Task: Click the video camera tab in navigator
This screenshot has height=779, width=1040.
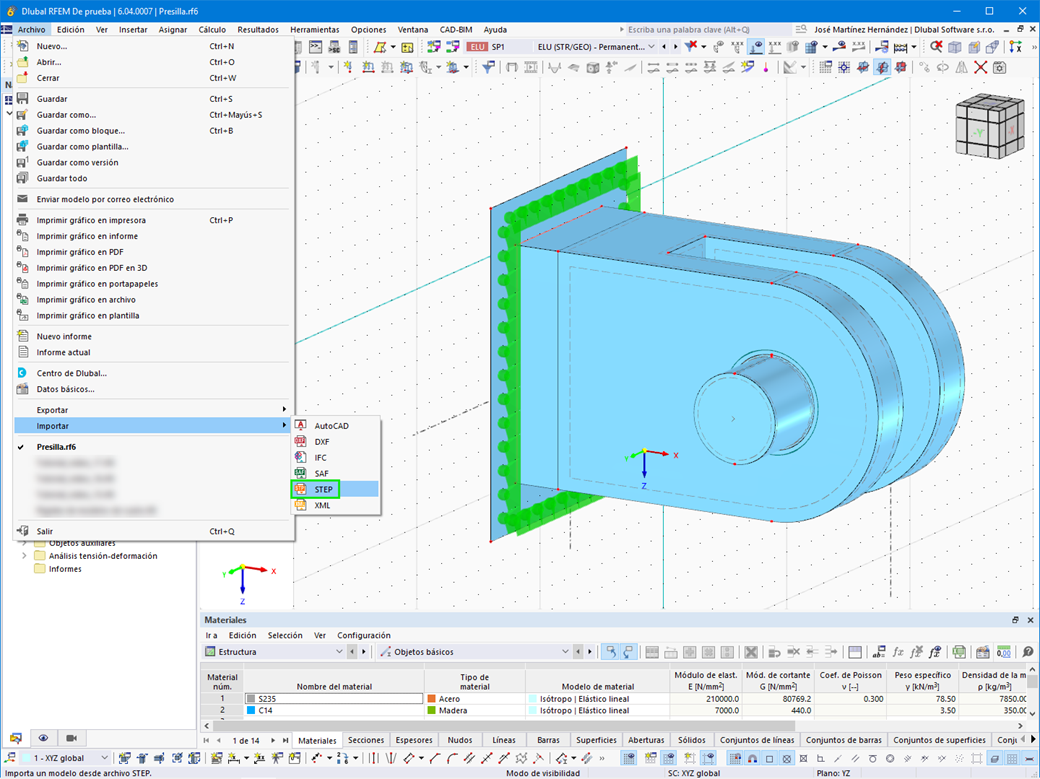Action: point(72,738)
